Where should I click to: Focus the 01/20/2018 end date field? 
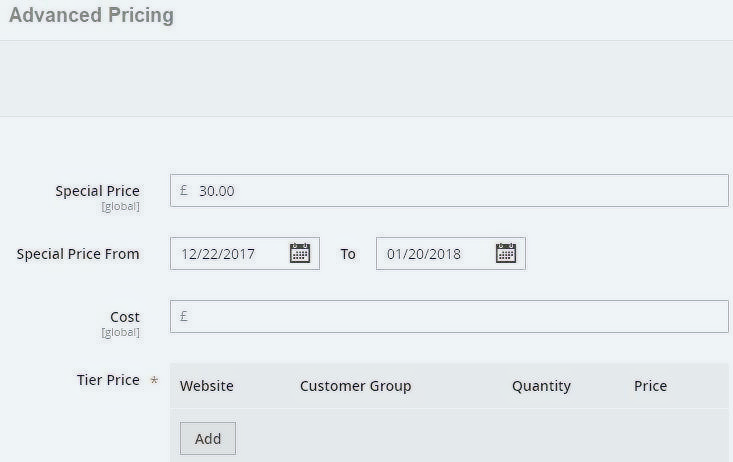click(x=435, y=254)
